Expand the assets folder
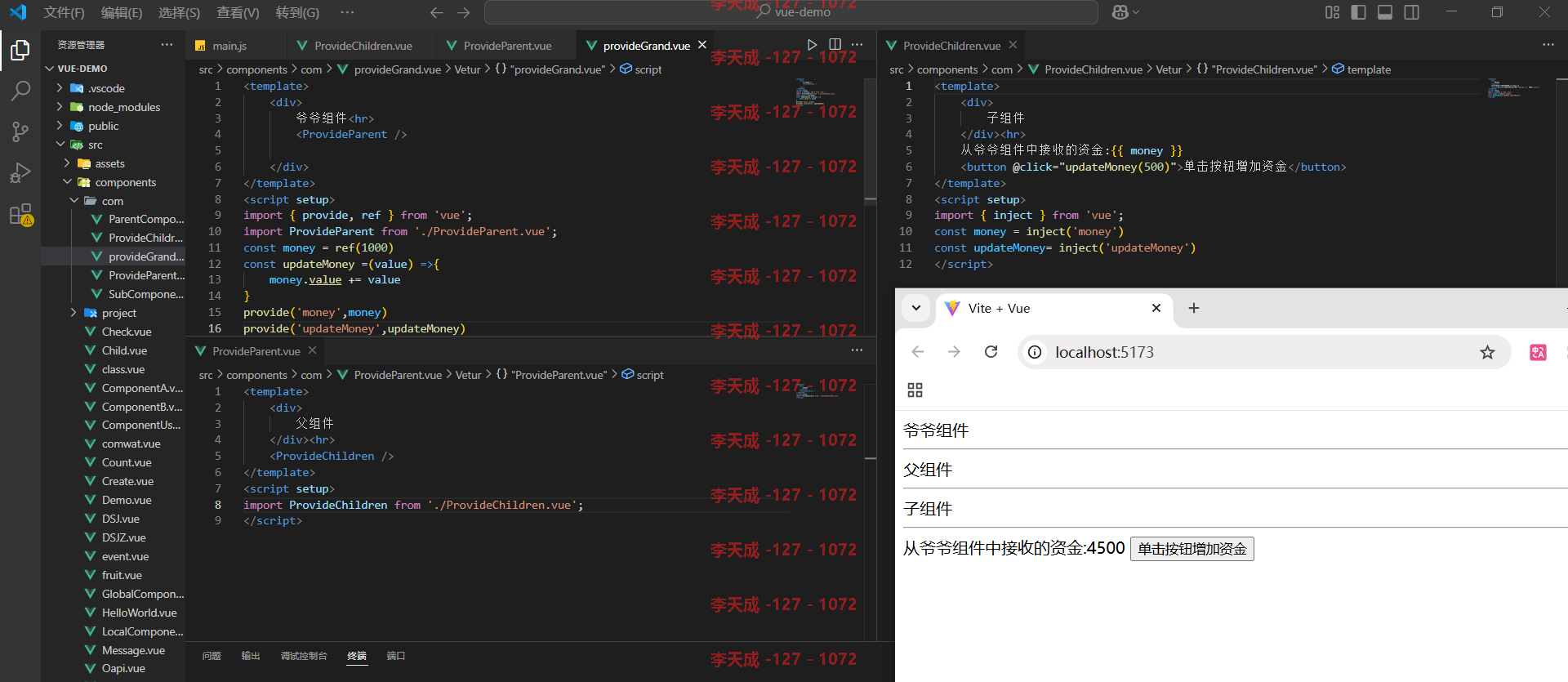The width and height of the screenshot is (1568, 682). 113,163
